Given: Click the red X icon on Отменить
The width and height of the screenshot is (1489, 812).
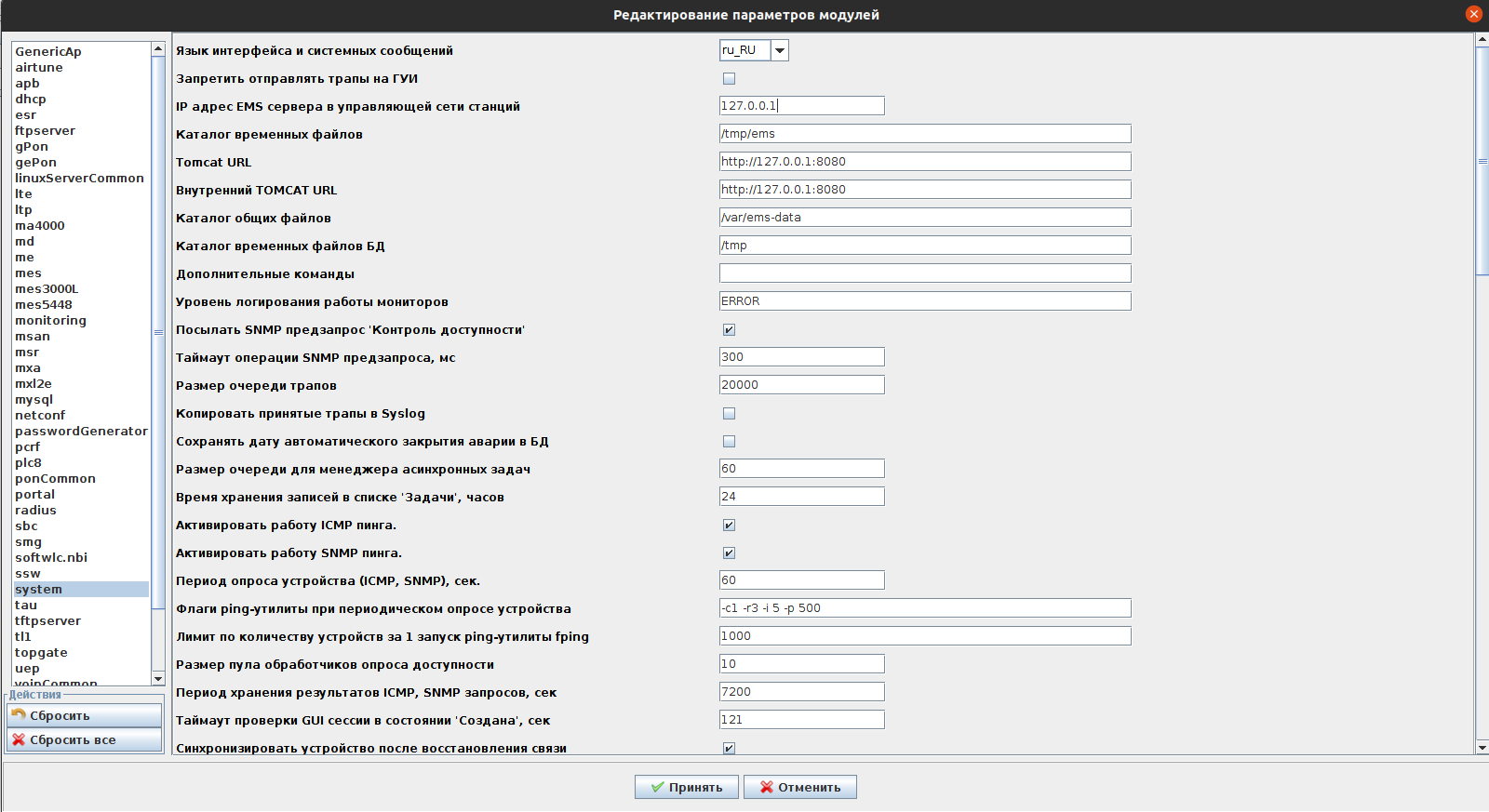Looking at the screenshot, I should (767, 788).
